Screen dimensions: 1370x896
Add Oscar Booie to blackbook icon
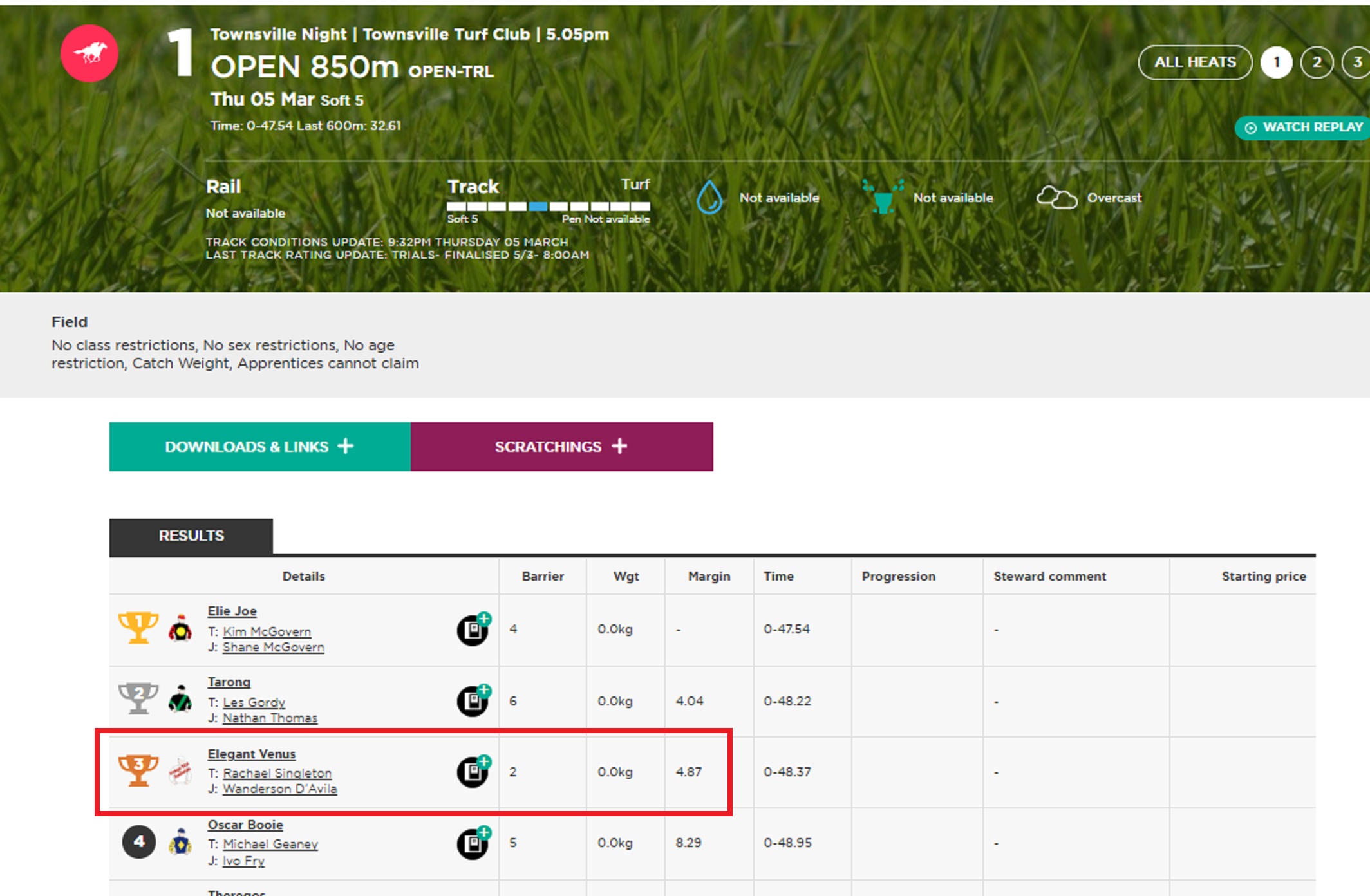click(x=474, y=843)
